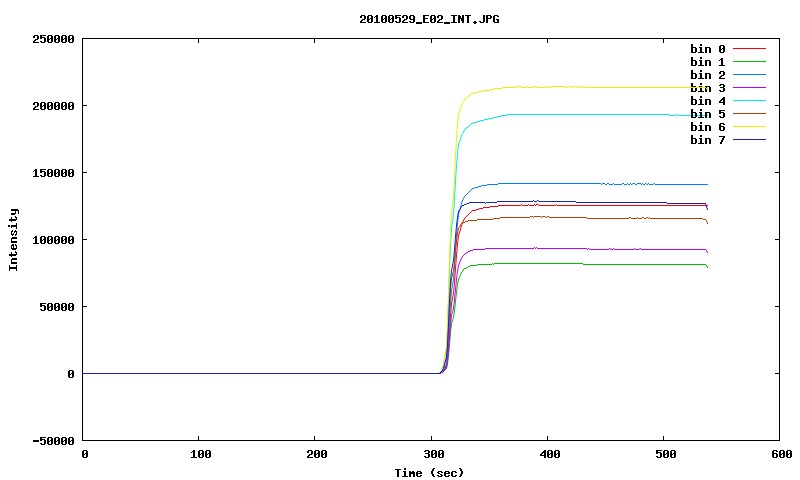The height and width of the screenshot is (480, 800).
Task: Click the cyan line sample beside bin 4
Action: [749, 101]
